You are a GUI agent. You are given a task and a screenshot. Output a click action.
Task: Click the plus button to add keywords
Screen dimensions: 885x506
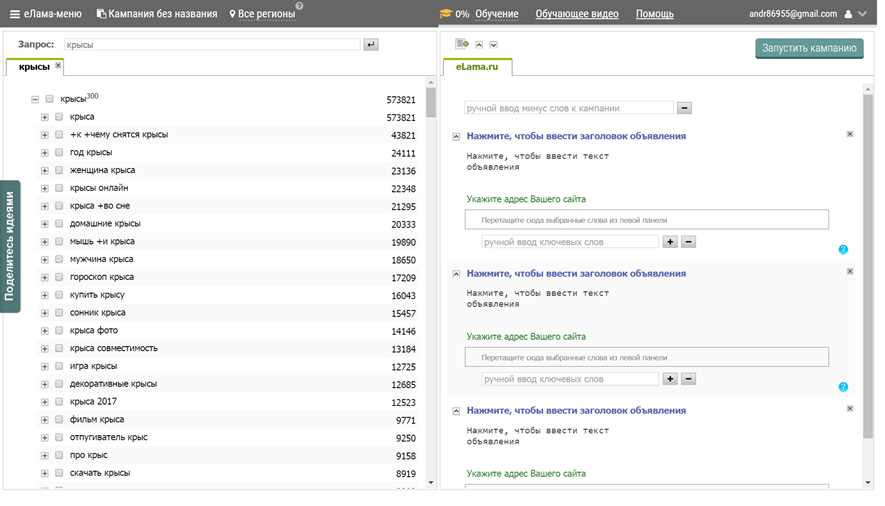tap(670, 242)
